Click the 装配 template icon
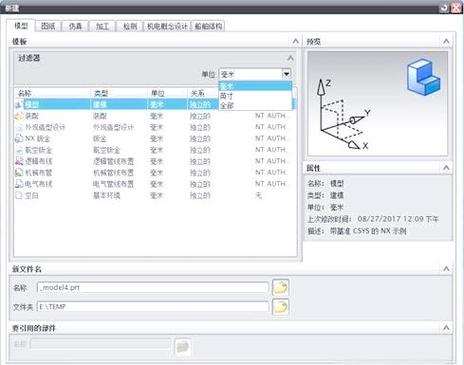The width and height of the screenshot is (464, 365). pyautogui.click(x=19, y=116)
